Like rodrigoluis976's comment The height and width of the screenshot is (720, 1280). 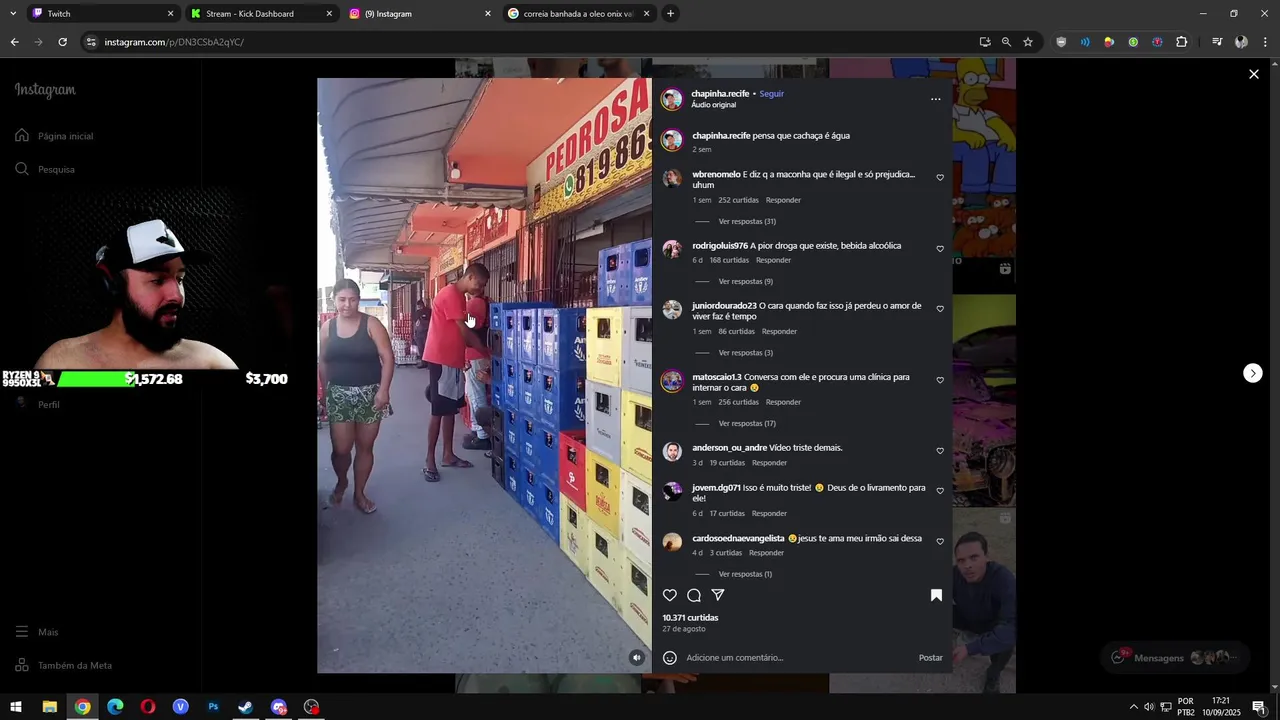click(940, 249)
